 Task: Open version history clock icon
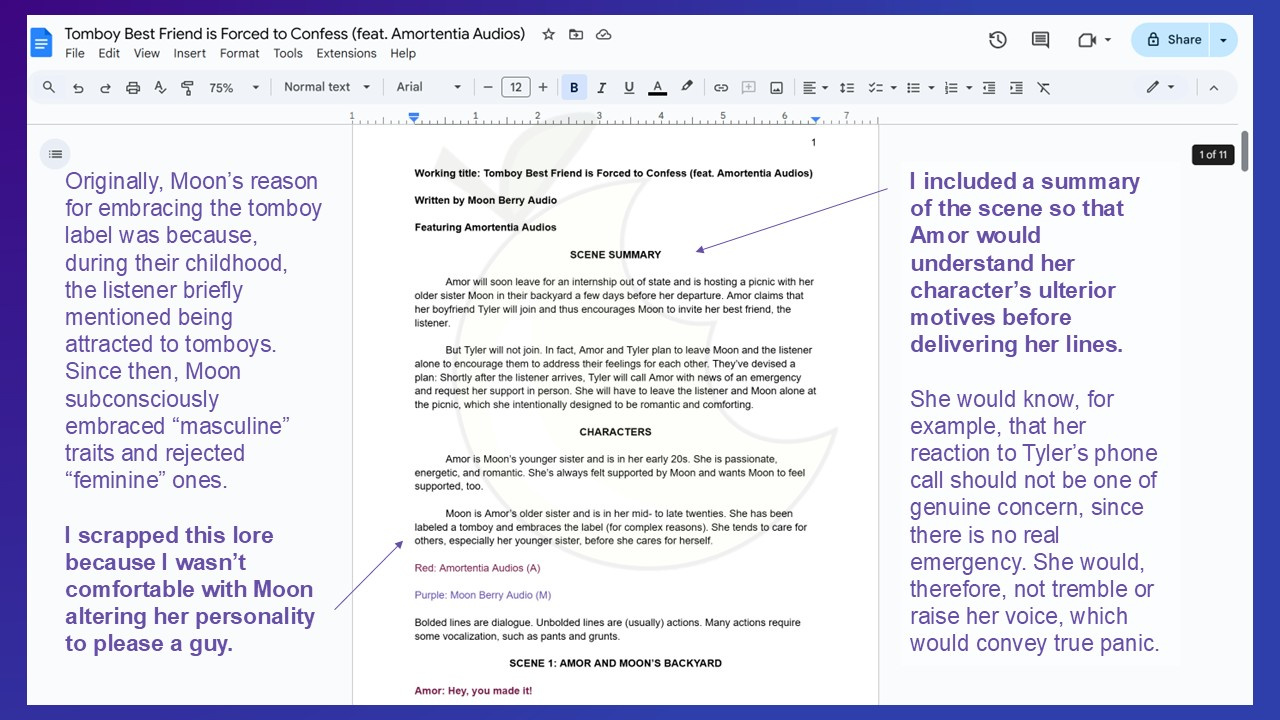pos(997,40)
